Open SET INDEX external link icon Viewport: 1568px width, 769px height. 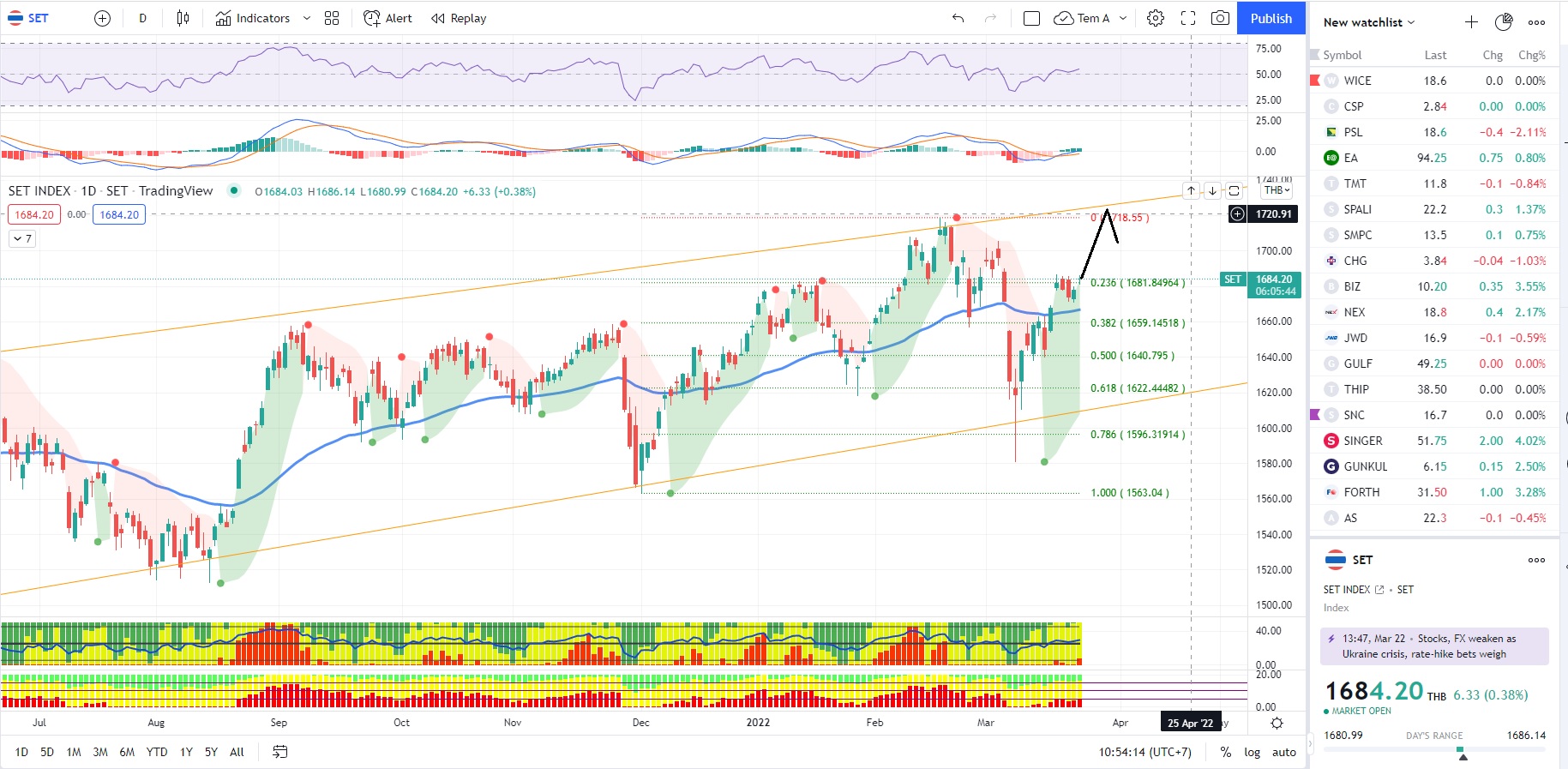coord(1379,590)
